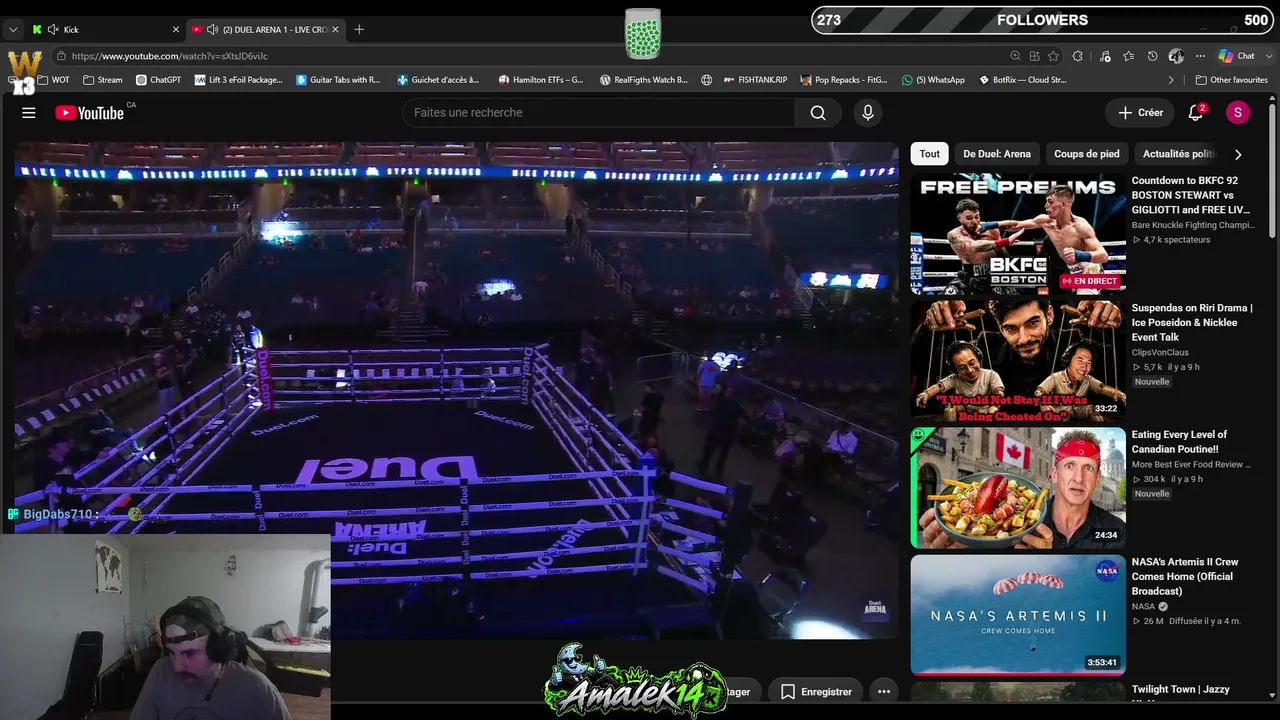The width and height of the screenshot is (1280, 720).
Task: Open RealFigths Watch bookmark
Action: 644,80
